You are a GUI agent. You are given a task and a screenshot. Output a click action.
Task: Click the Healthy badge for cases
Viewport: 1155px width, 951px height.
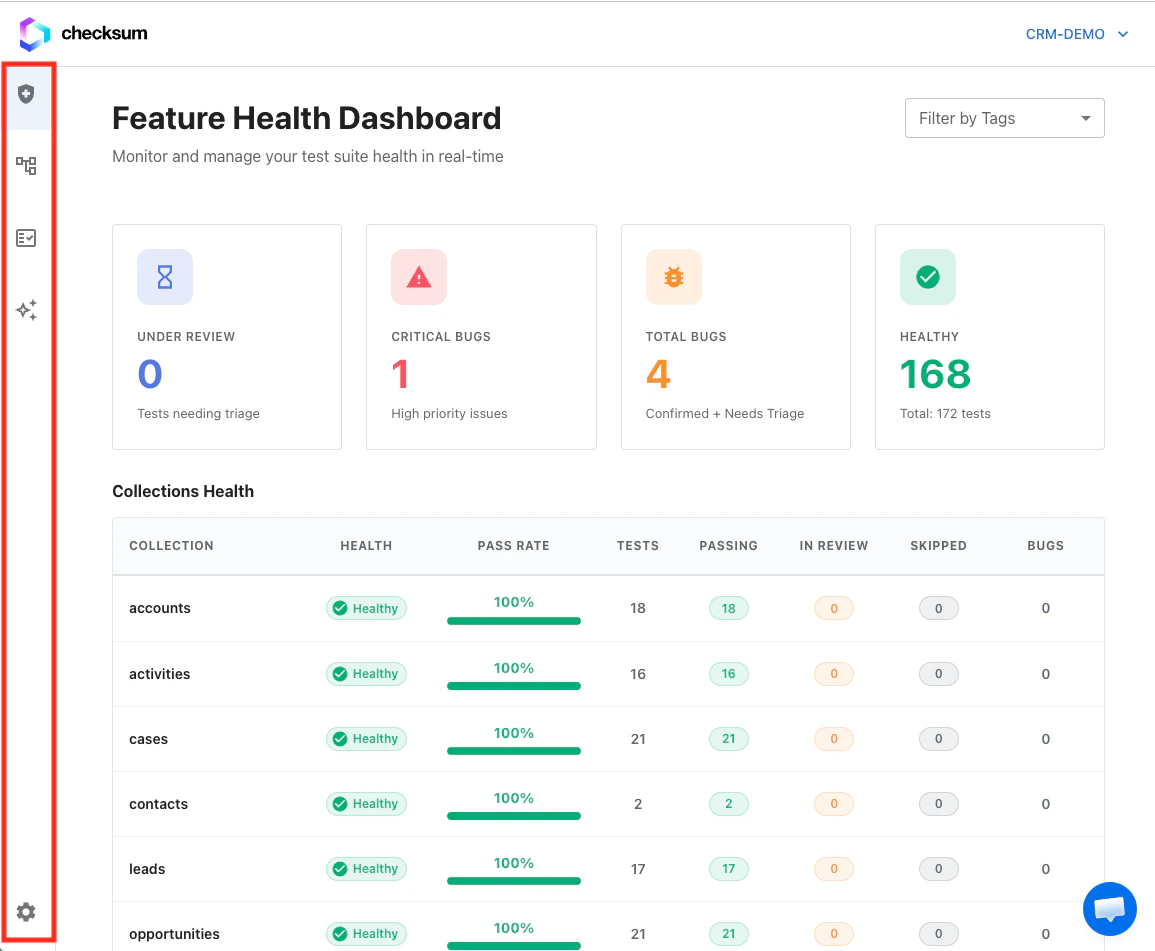point(366,739)
